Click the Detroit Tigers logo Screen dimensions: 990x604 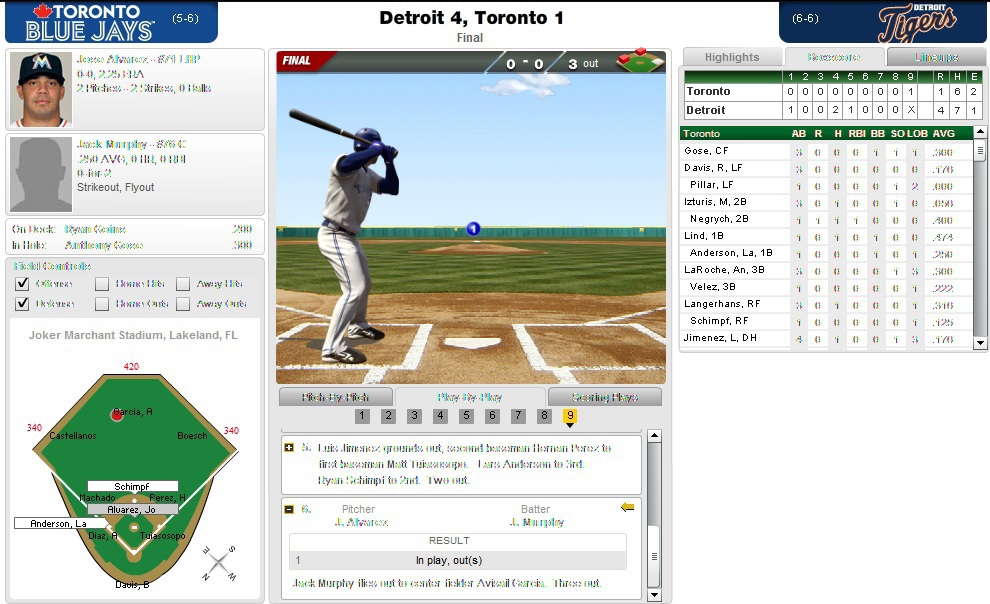(x=917, y=23)
